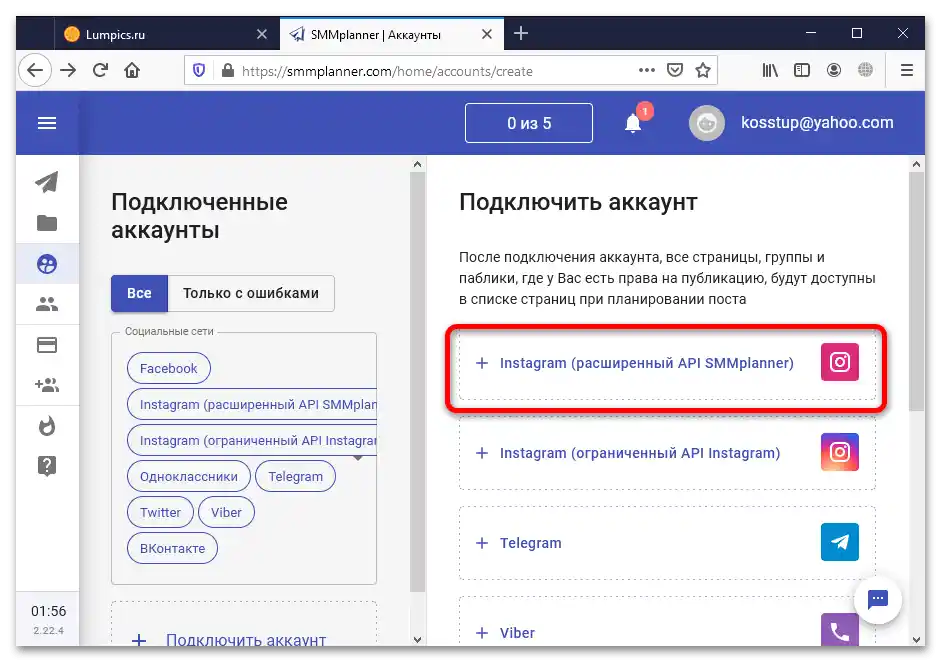Click 'Подключить аккаунт' at the bottom
Image resolution: width=941 pixels, height=662 pixels.
(244, 639)
